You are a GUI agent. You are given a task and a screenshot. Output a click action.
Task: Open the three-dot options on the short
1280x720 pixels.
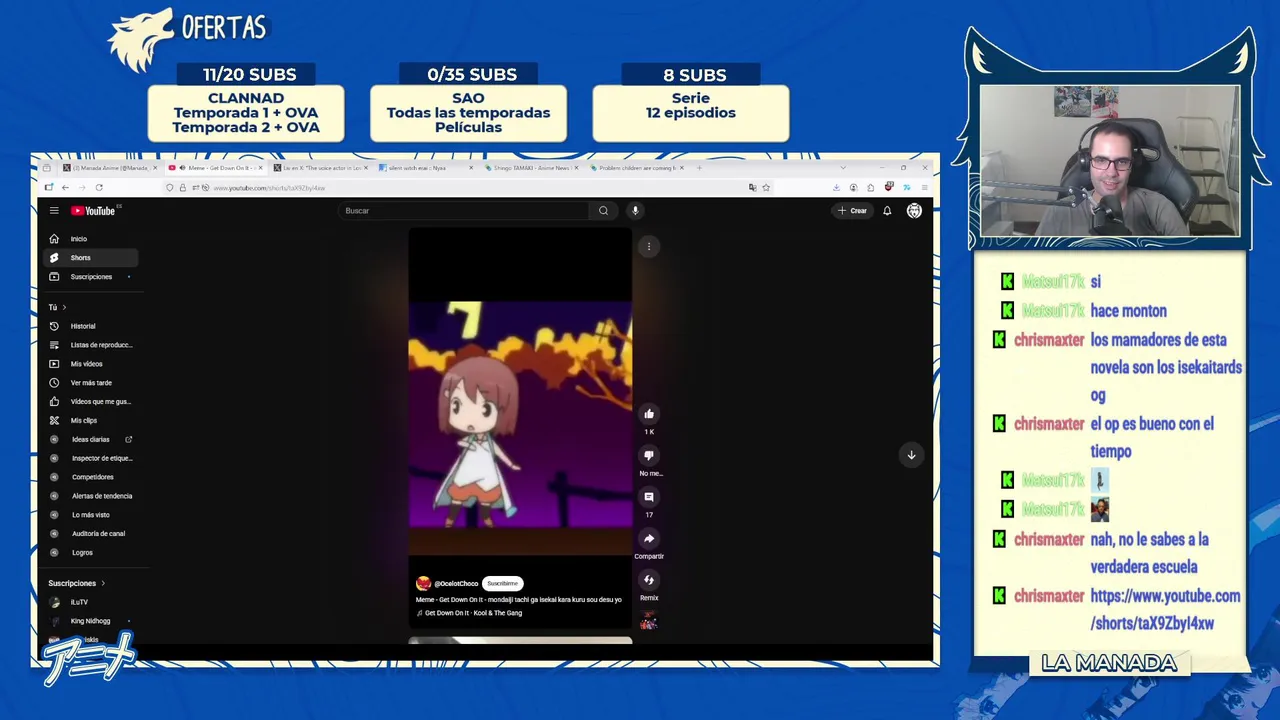649,247
